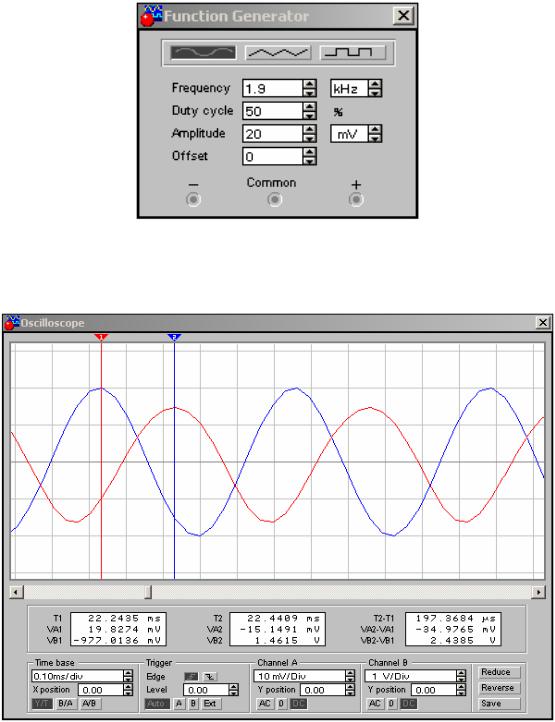555x722 pixels.
Task: Decrease the Frequency value with down arrow
Action: pyautogui.click(x=310, y=93)
